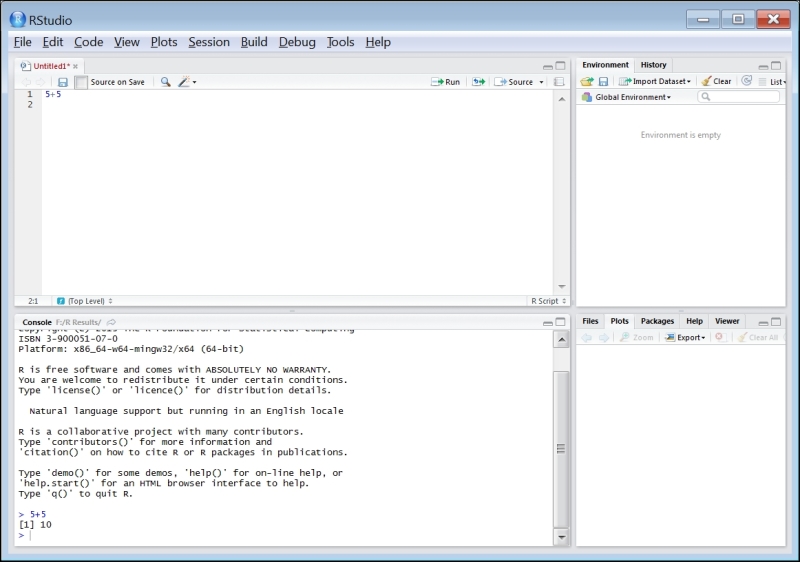Switch to the Packages tab

point(657,321)
